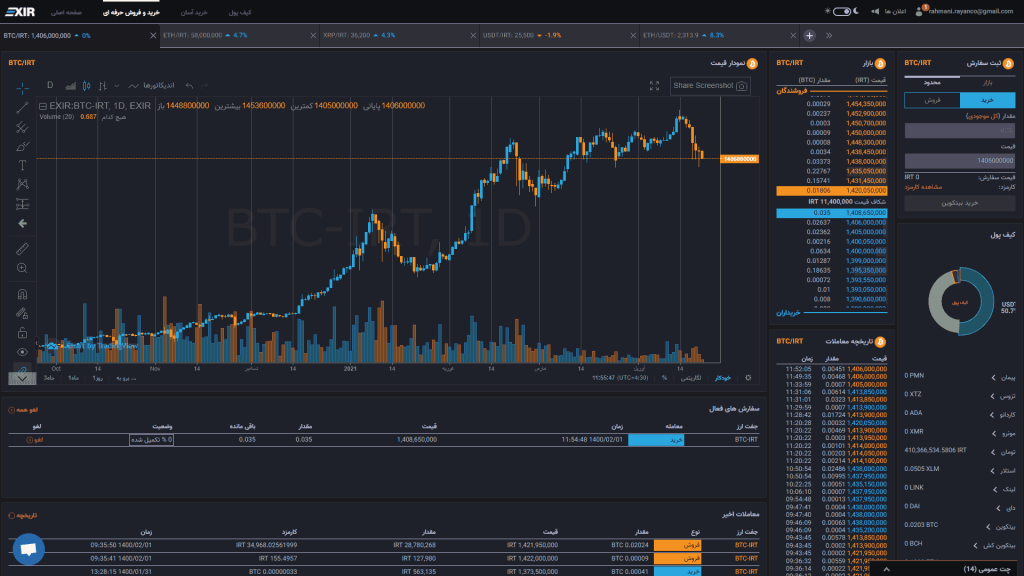Select the pitchfork drawing tool
This screenshot has height=576, width=1024.
22,127
